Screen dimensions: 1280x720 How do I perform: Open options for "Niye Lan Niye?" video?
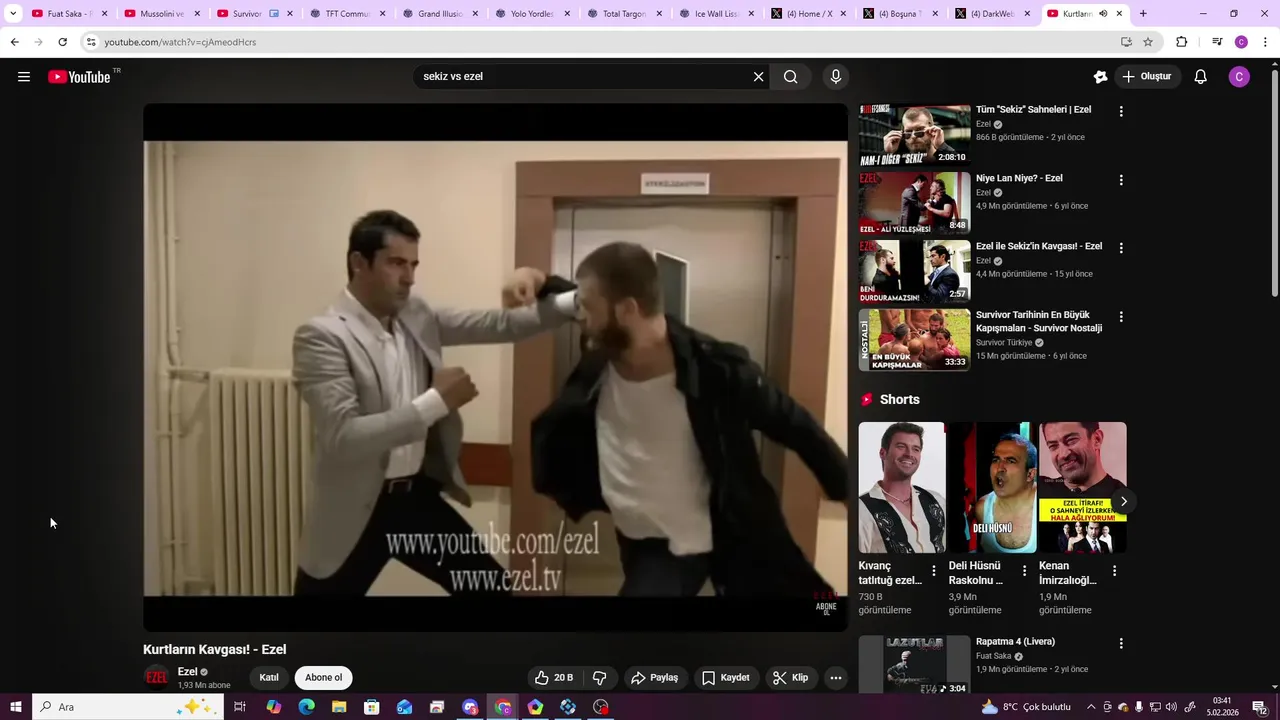1121,180
